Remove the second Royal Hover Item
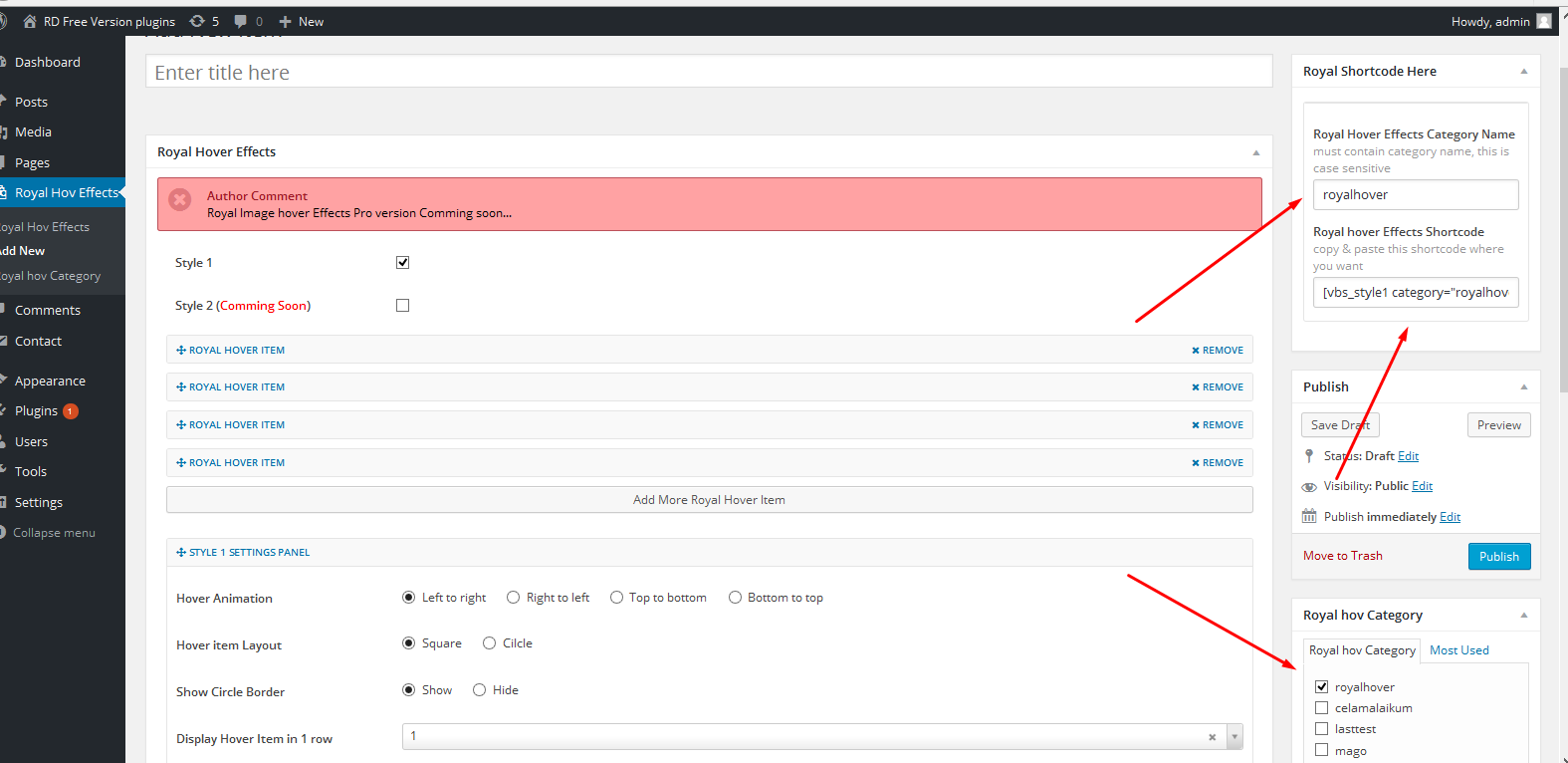The image size is (1568, 763). click(1218, 387)
